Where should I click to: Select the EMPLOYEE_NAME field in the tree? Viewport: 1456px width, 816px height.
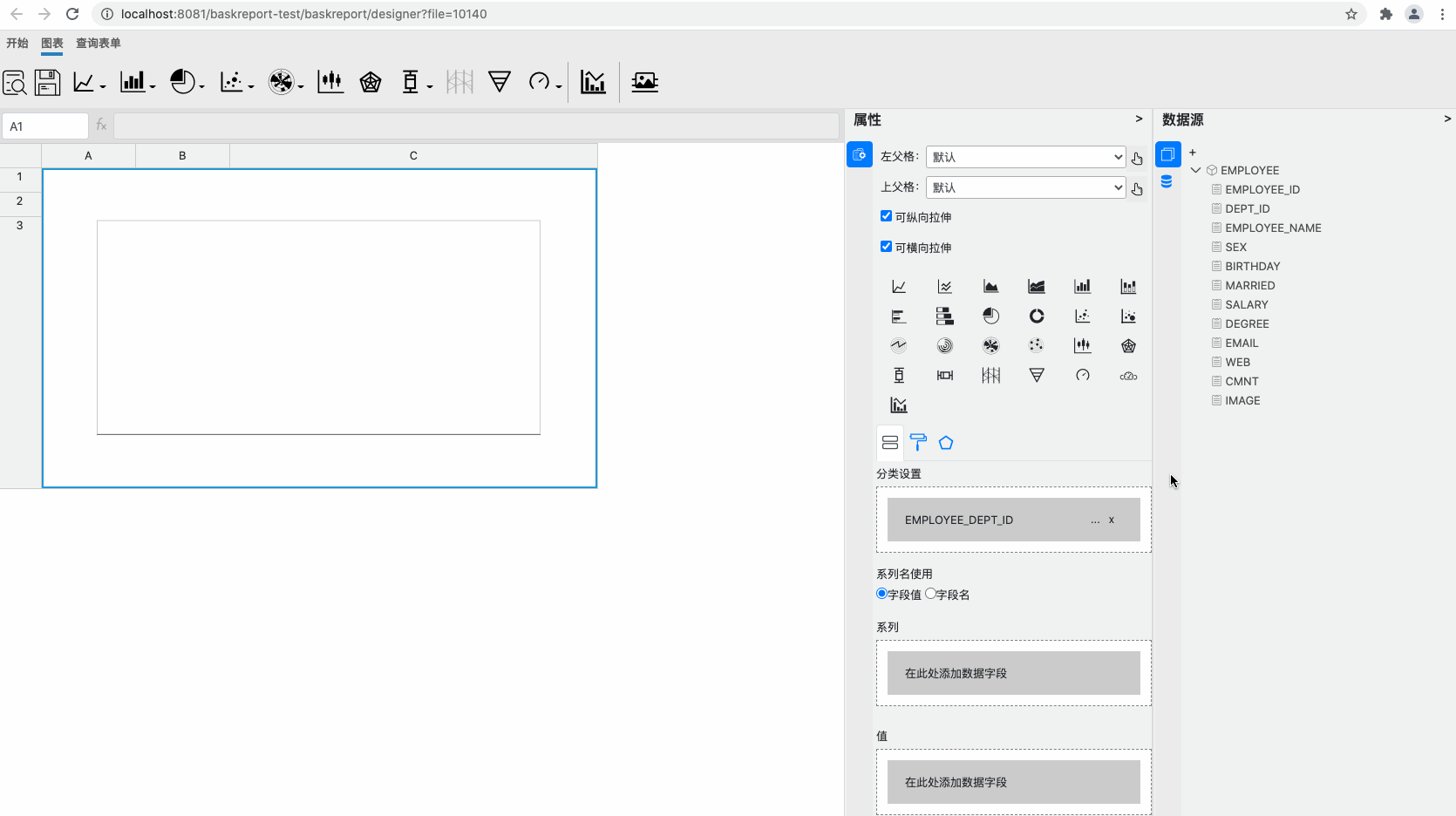point(1273,228)
